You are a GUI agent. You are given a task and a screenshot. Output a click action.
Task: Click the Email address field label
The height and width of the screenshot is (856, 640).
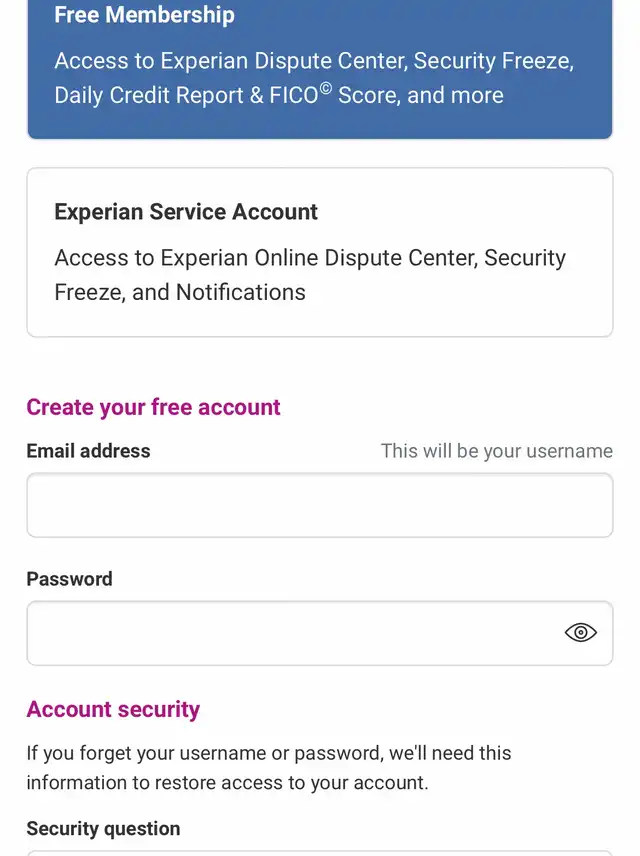pyautogui.click(x=88, y=451)
